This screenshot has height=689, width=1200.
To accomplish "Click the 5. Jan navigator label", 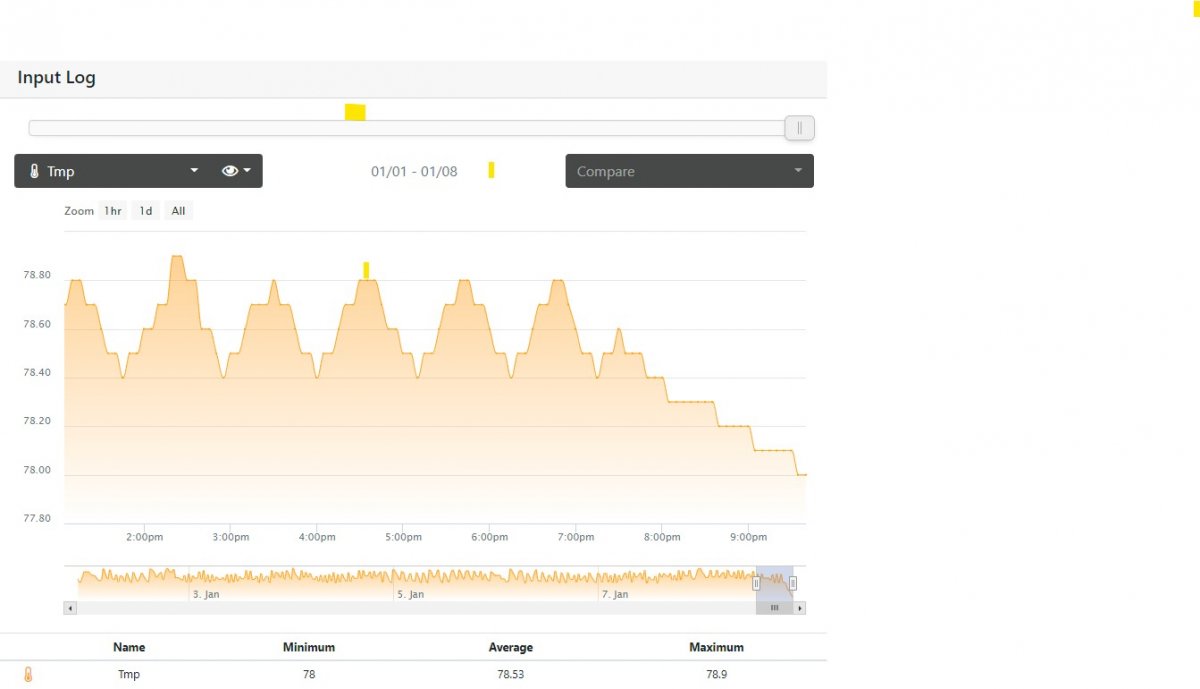I will click(410, 595).
